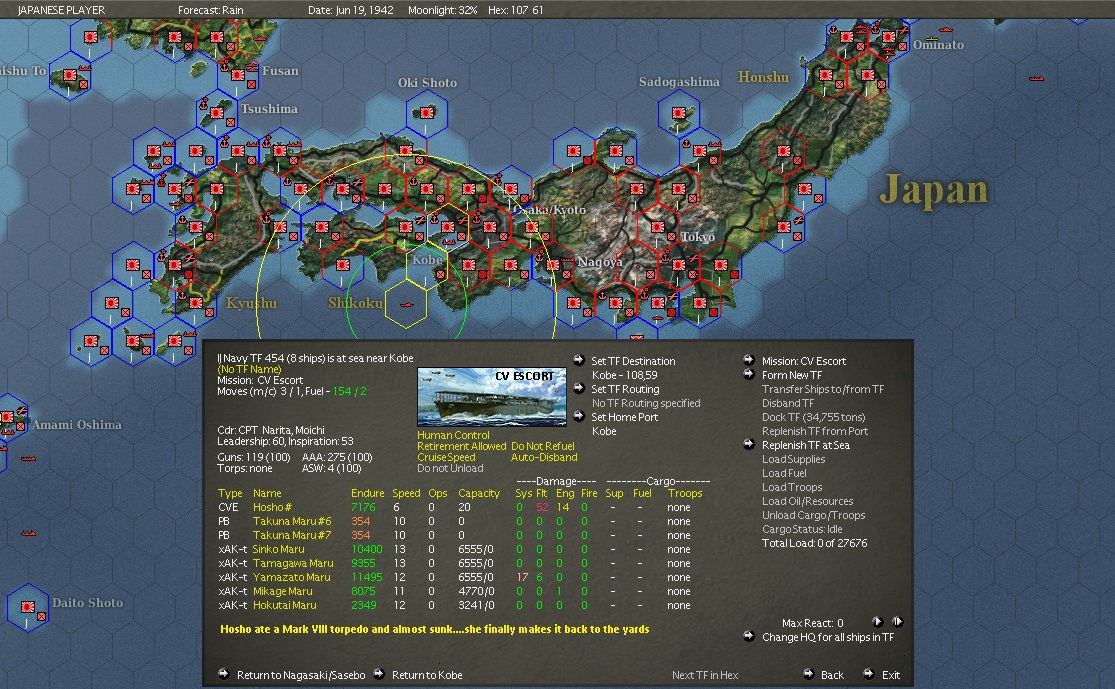Open ship Takuna Maru #6
The image size is (1115, 689).
click(x=292, y=522)
